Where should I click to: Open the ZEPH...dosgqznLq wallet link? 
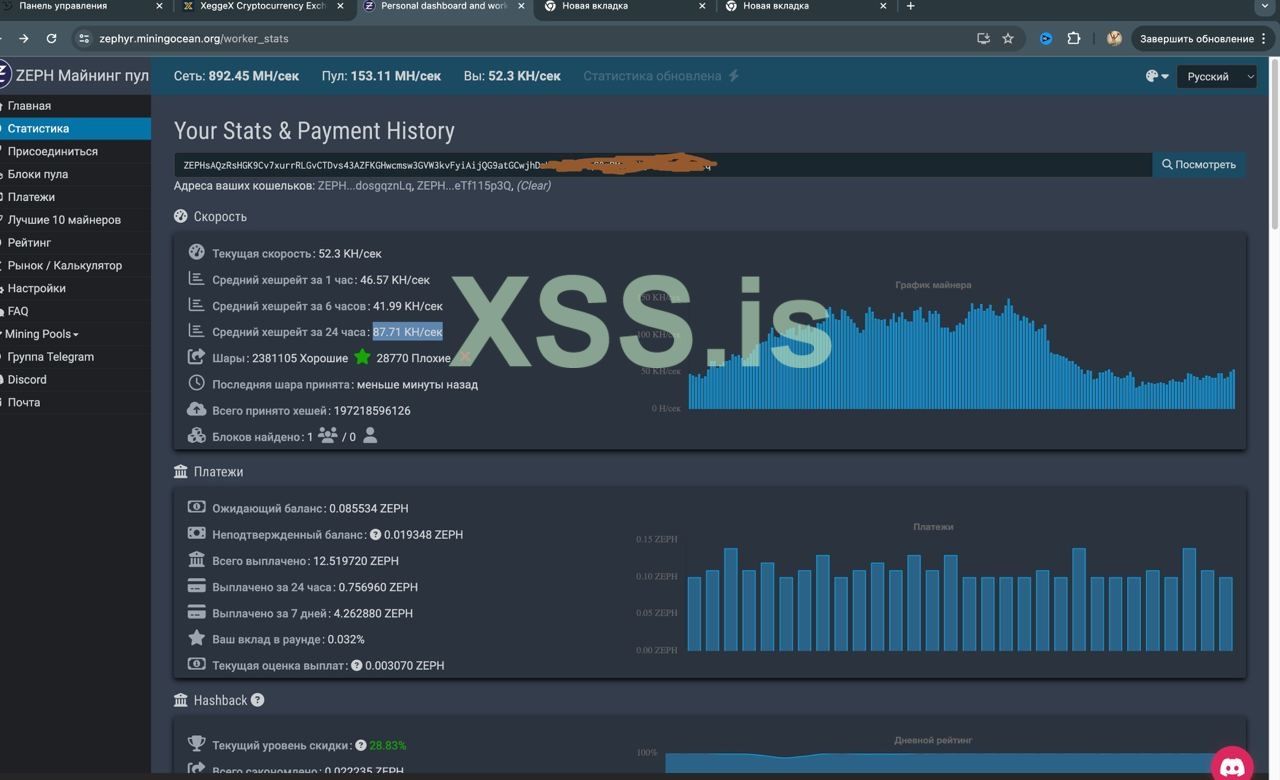point(364,185)
